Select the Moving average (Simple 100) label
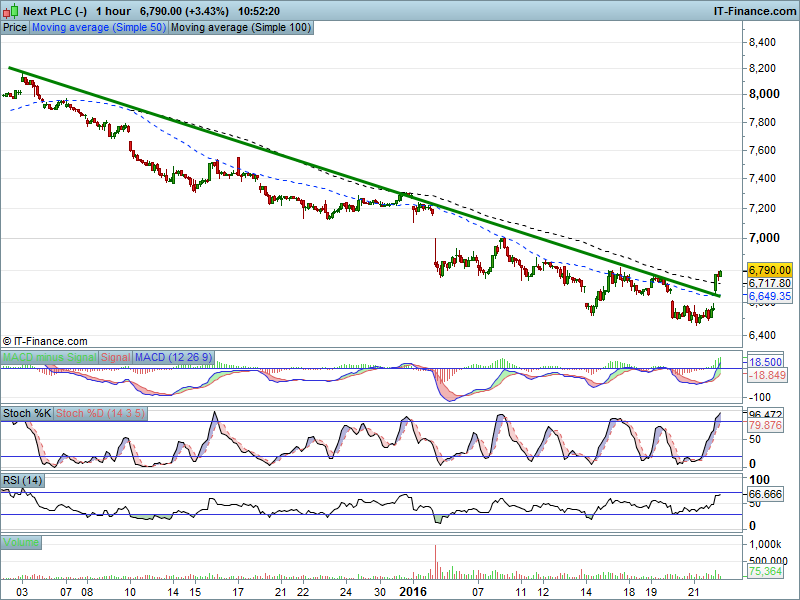This screenshot has width=800, height=600. pyautogui.click(x=241, y=28)
